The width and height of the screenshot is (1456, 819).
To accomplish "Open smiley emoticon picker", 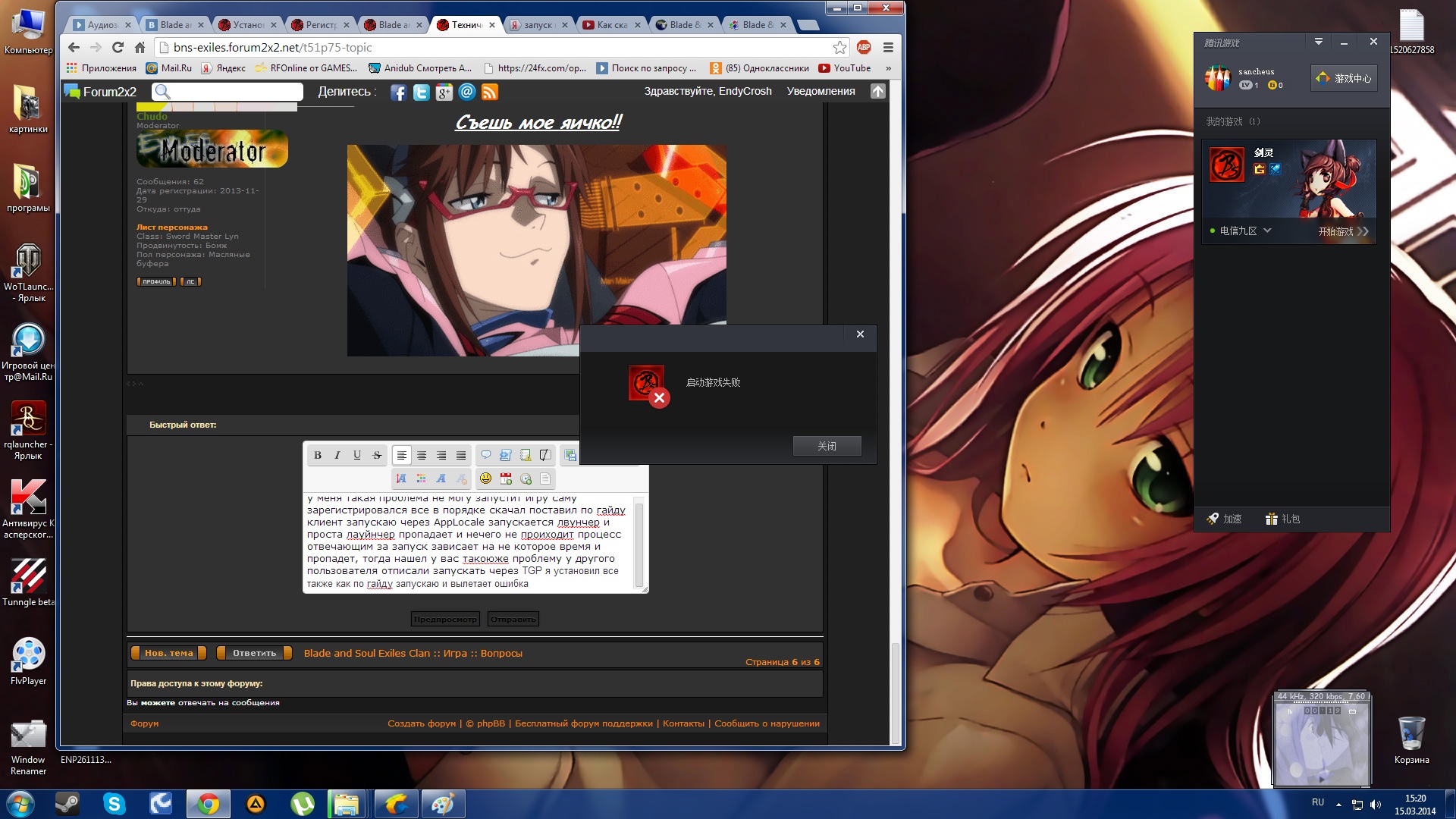I will (486, 479).
